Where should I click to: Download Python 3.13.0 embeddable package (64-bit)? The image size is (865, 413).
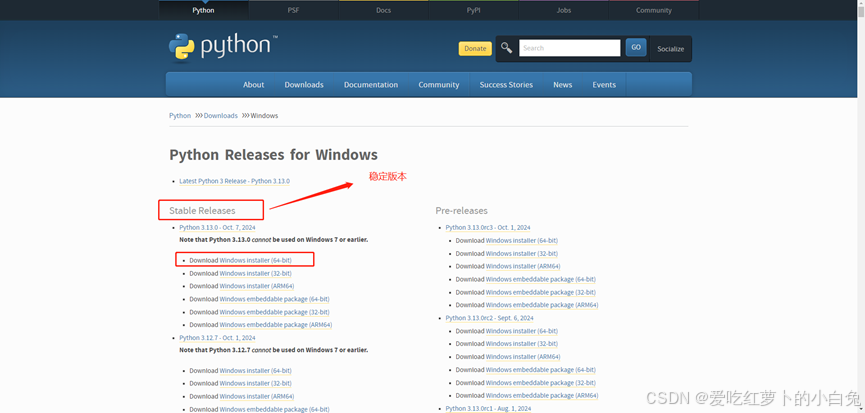click(274, 299)
